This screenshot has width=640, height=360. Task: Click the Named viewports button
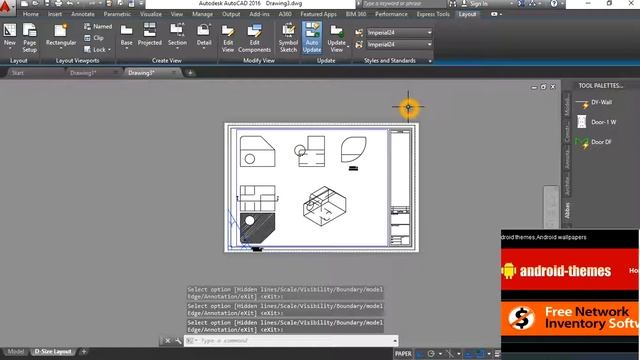point(98,27)
